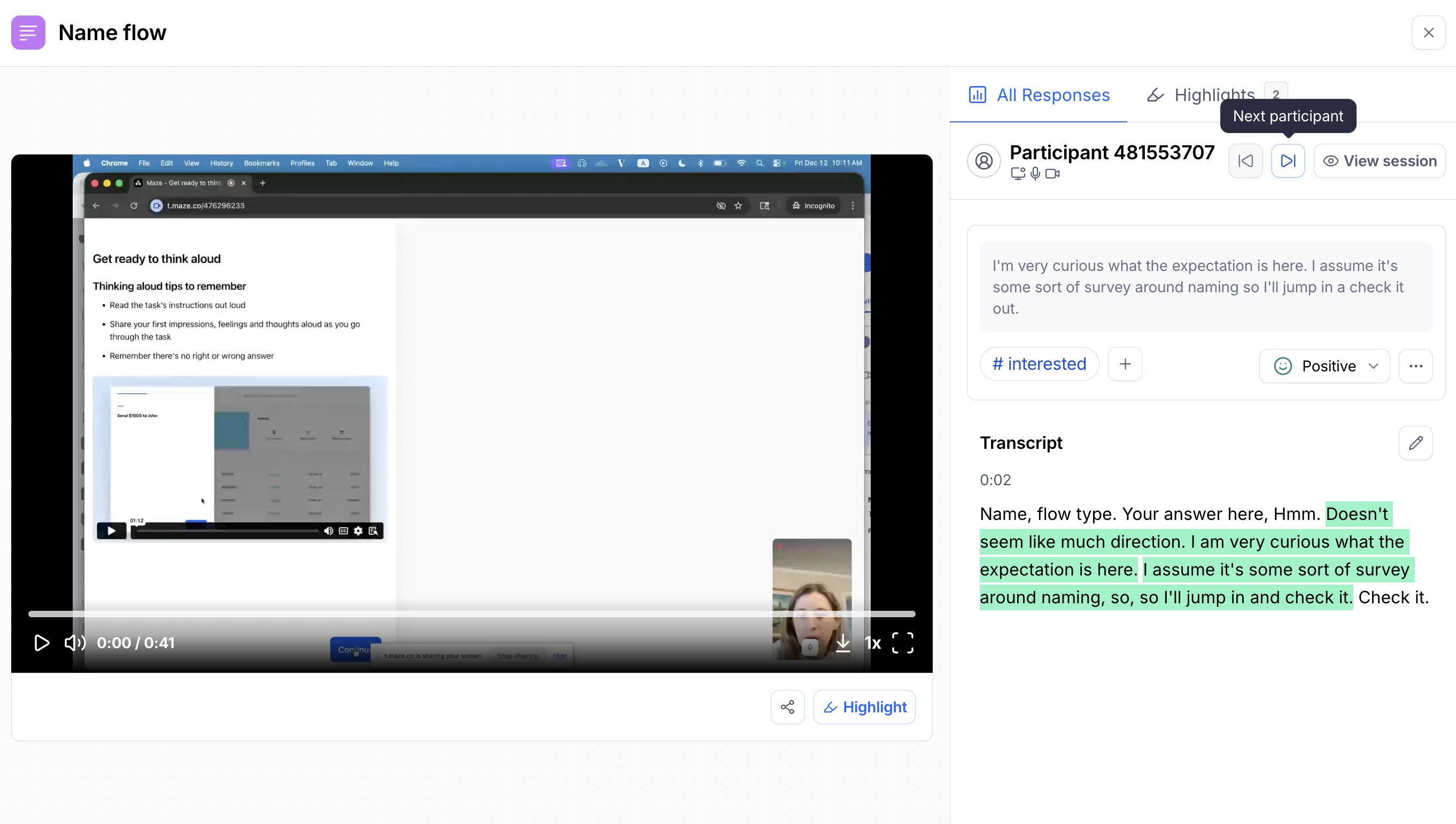Screen dimensions: 1456x824
Task: Close the Name flow panel
Action: (x=1428, y=33)
